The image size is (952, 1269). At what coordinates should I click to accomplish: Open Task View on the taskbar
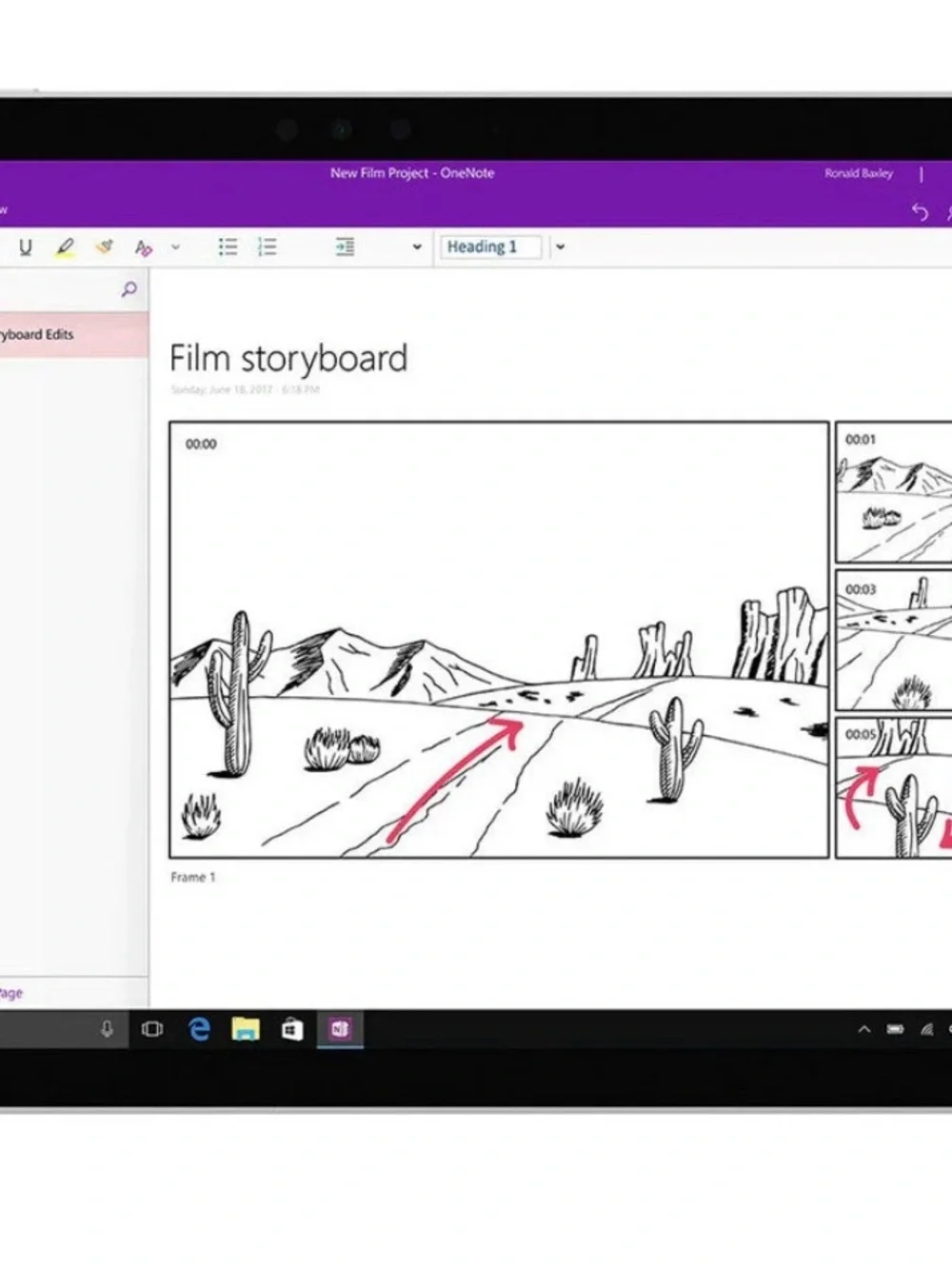(x=152, y=1029)
